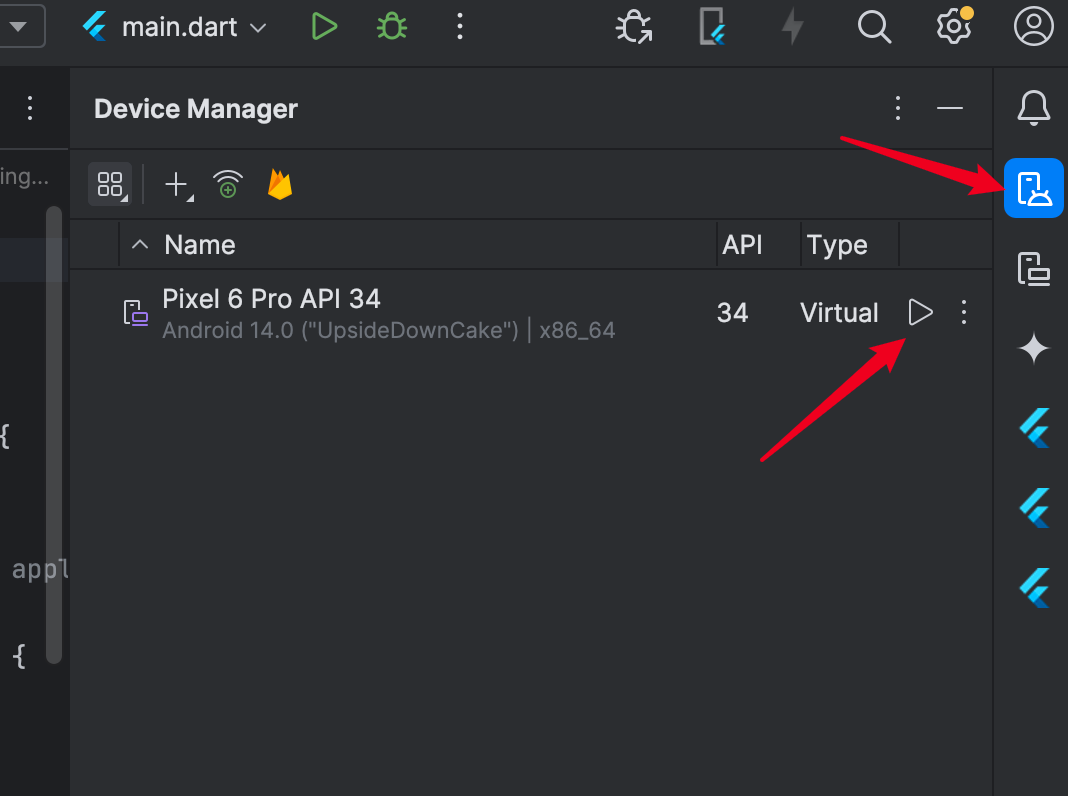Minimize the Device Manager panel
Image resolution: width=1068 pixels, height=796 pixels.
click(949, 108)
